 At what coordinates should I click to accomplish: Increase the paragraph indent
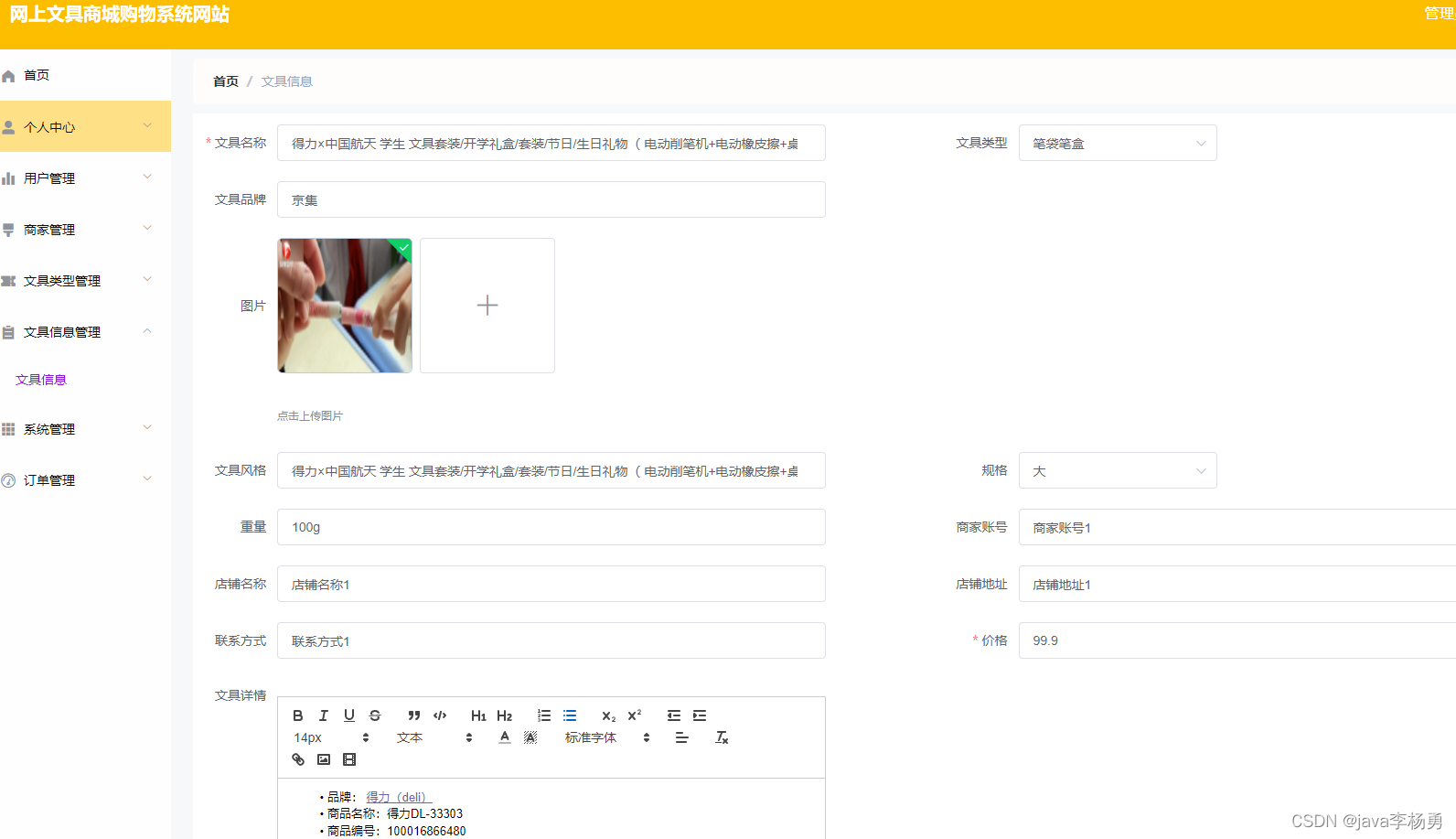coord(700,715)
